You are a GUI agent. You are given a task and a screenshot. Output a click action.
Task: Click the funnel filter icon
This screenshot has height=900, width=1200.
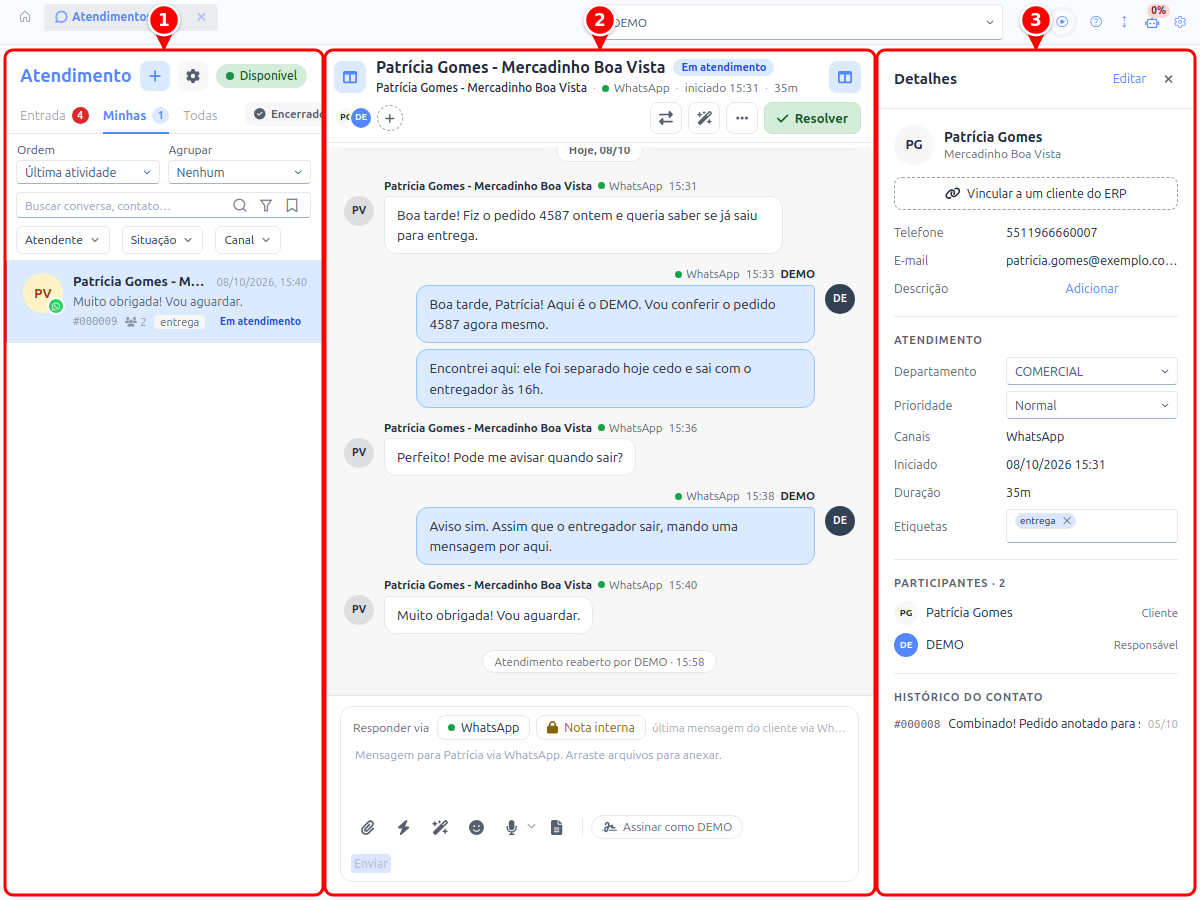click(266, 205)
